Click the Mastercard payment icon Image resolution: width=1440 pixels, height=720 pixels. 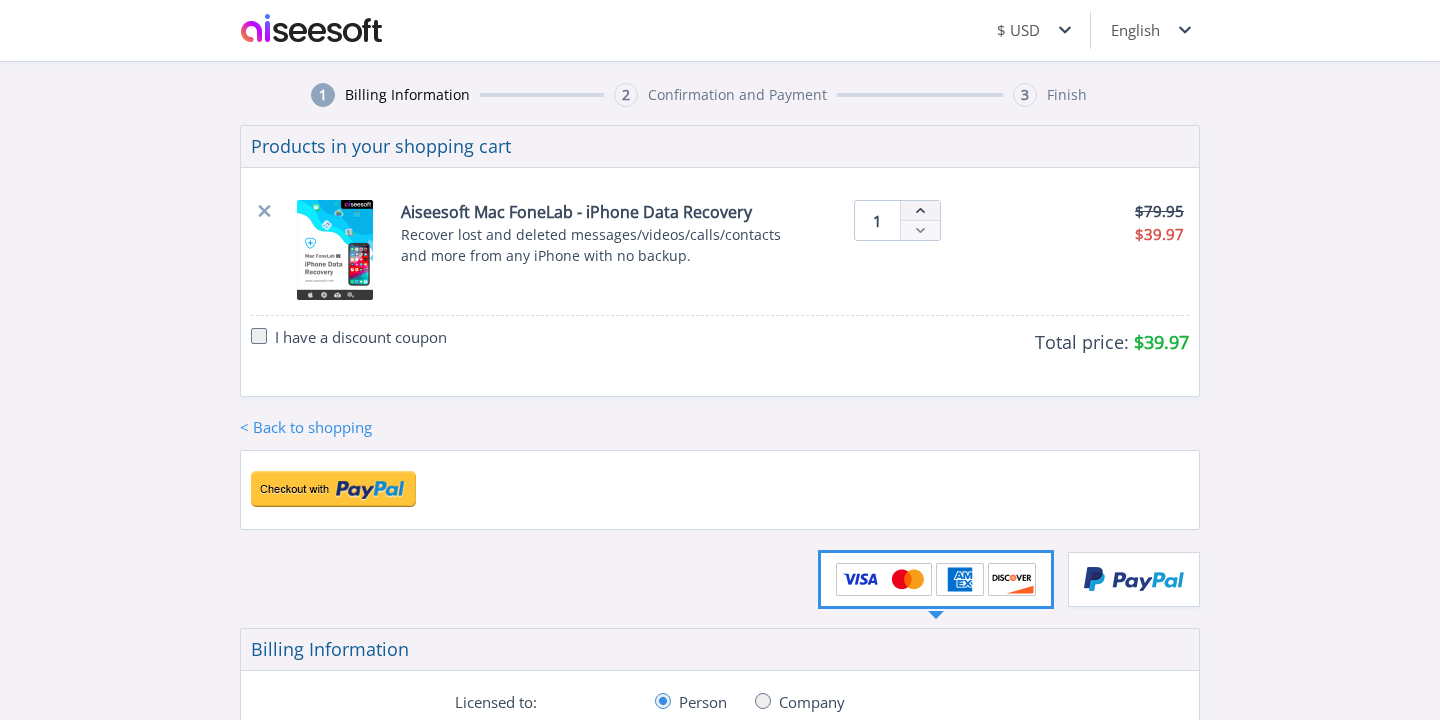908,578
